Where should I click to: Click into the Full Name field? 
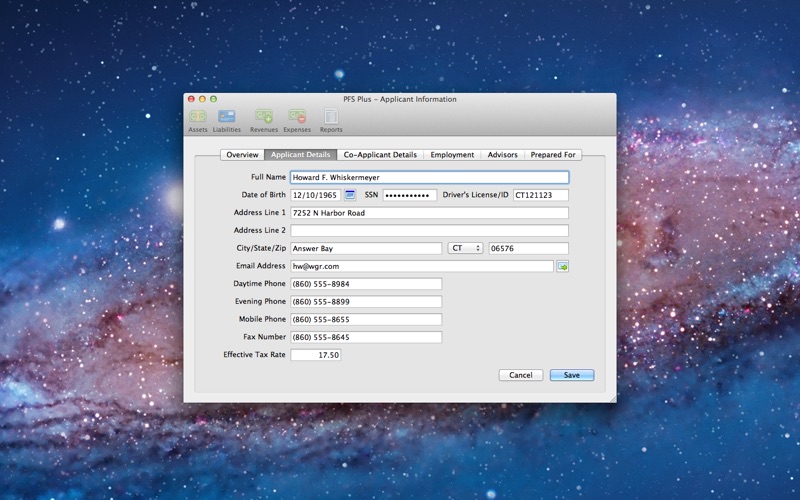428,177
